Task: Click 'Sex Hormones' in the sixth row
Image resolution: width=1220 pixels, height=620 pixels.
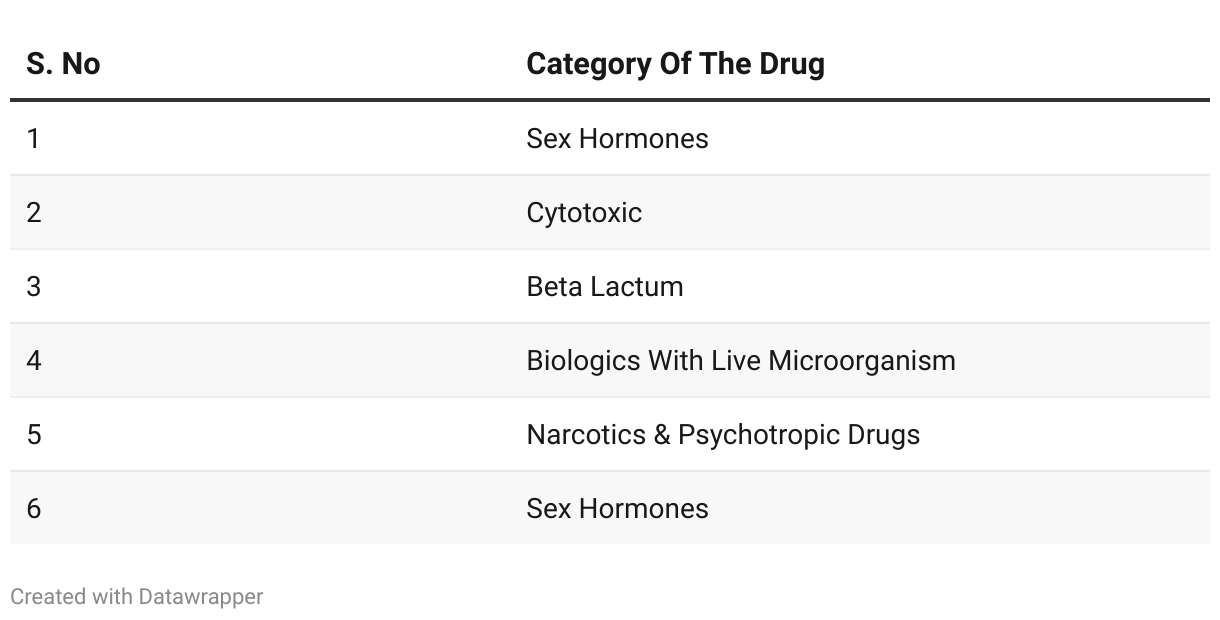Action: pyautogui.click(x=617, y=508)
